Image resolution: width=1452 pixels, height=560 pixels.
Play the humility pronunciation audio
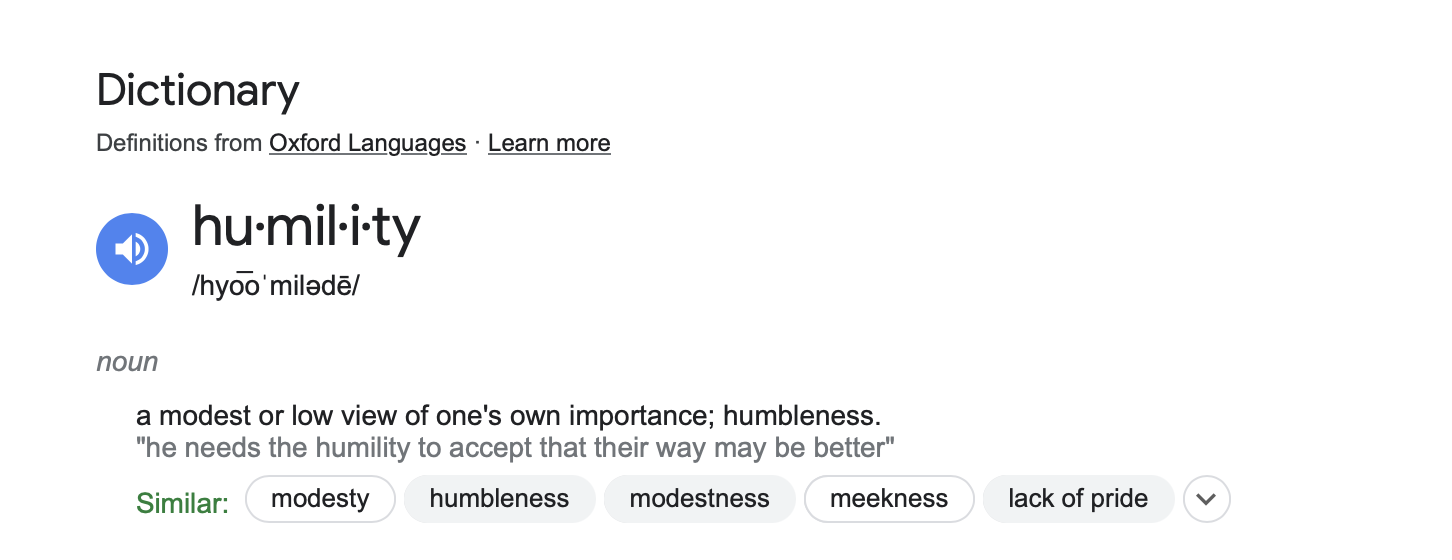point(132,249)
